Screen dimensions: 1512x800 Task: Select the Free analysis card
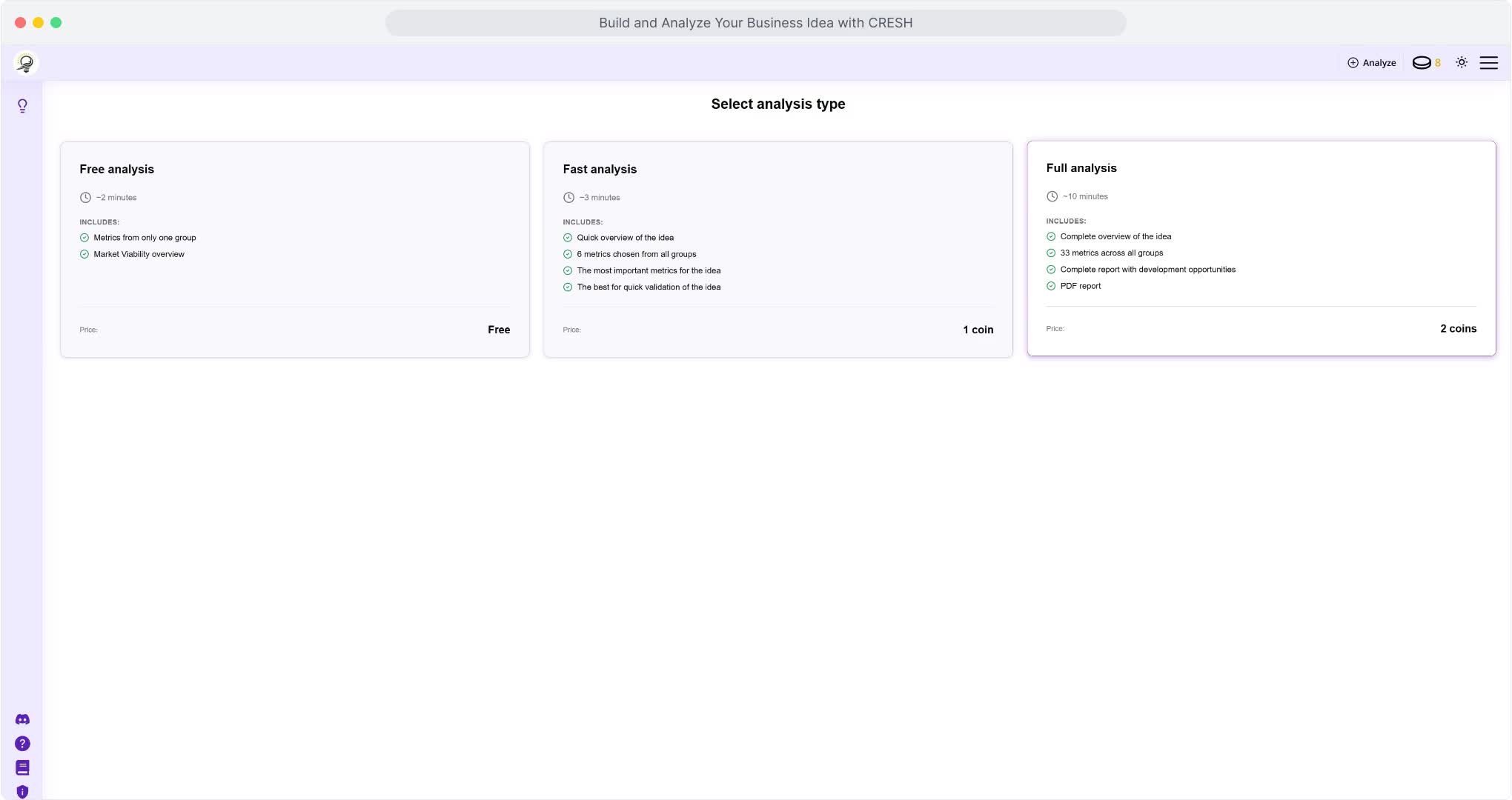(x=294, y=249)
